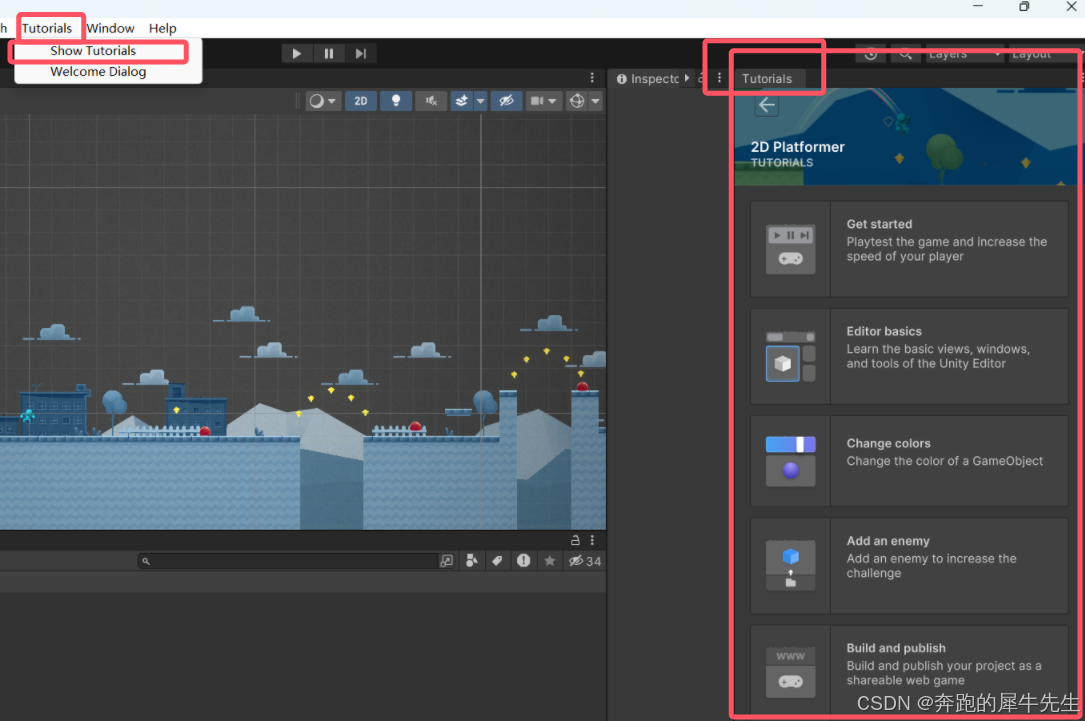Click the Editor basics cube thumbnail
This screenshot has width=1085, height=721.
pos(790,356)
